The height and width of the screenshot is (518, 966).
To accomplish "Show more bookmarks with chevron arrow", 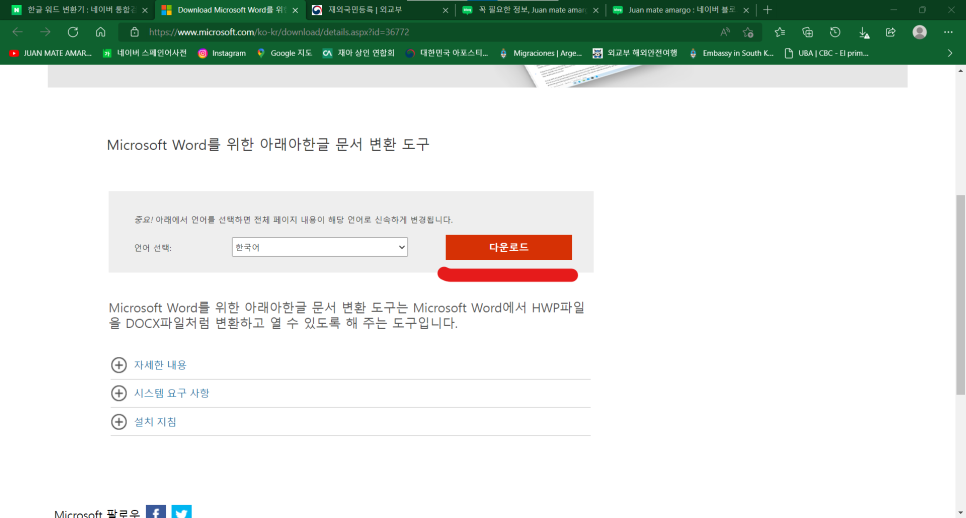I will (950, 53).
